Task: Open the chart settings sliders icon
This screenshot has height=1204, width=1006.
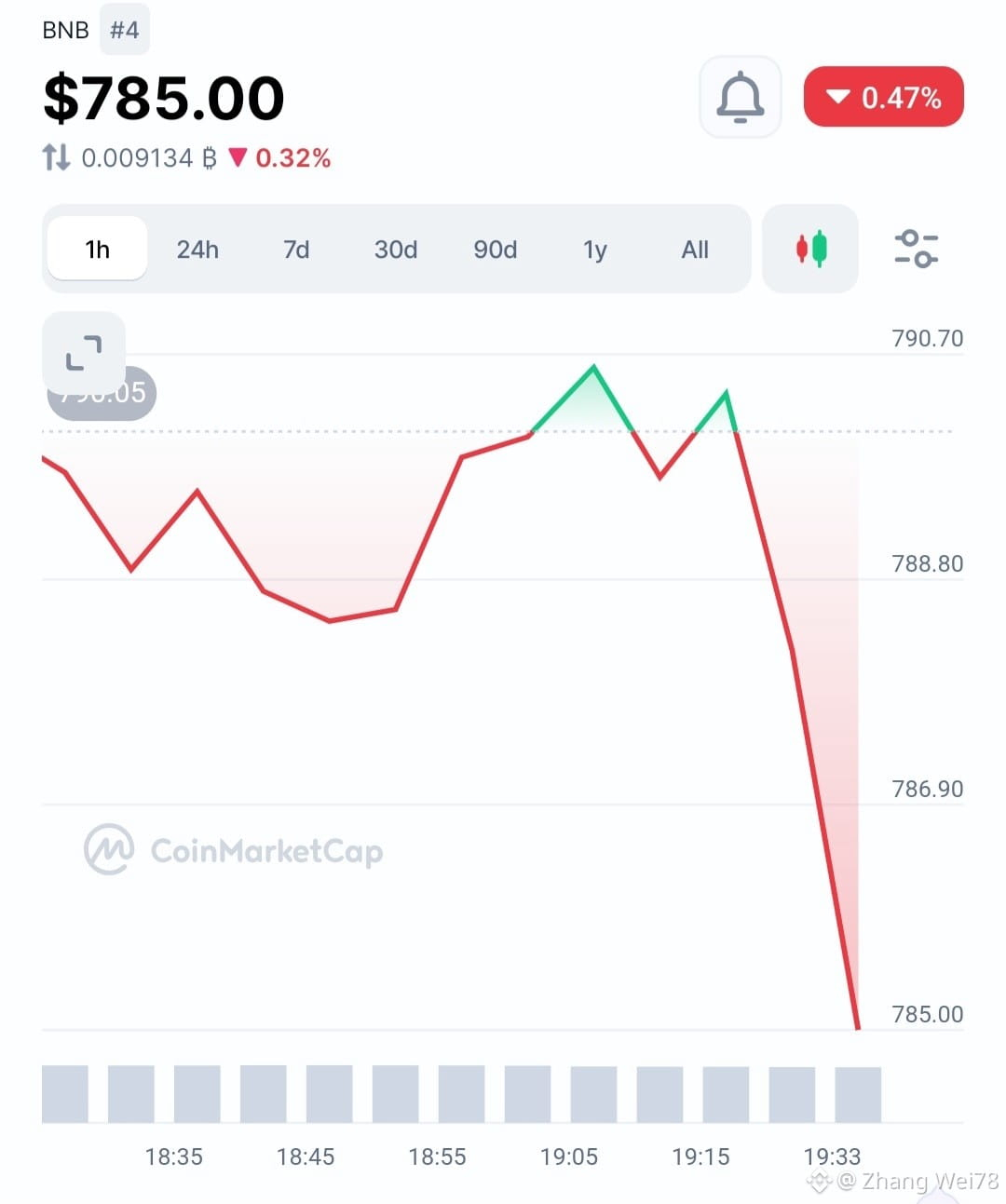Action: pyautogui.click(x=916, y=249)
